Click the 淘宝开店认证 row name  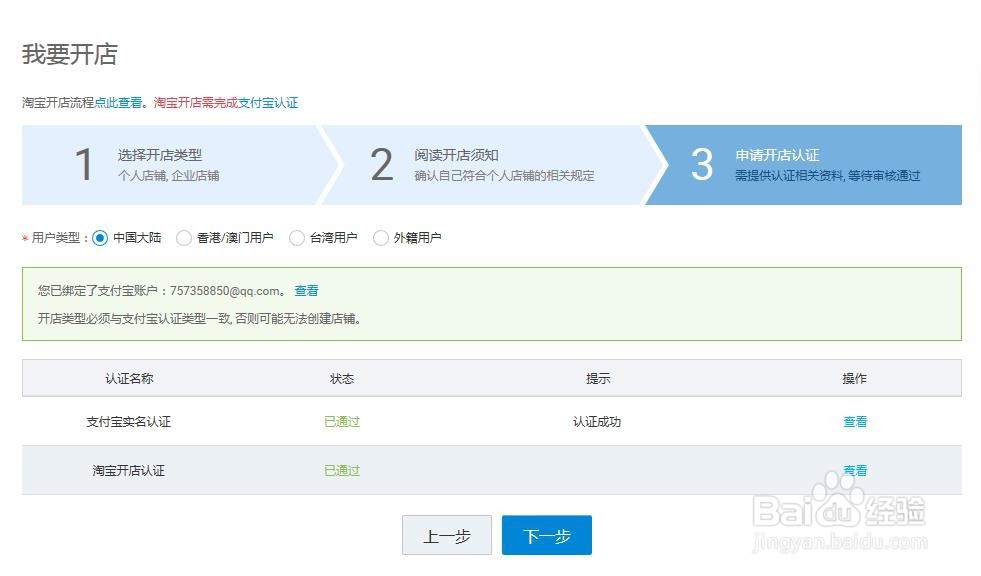click(x=128, y=470)
